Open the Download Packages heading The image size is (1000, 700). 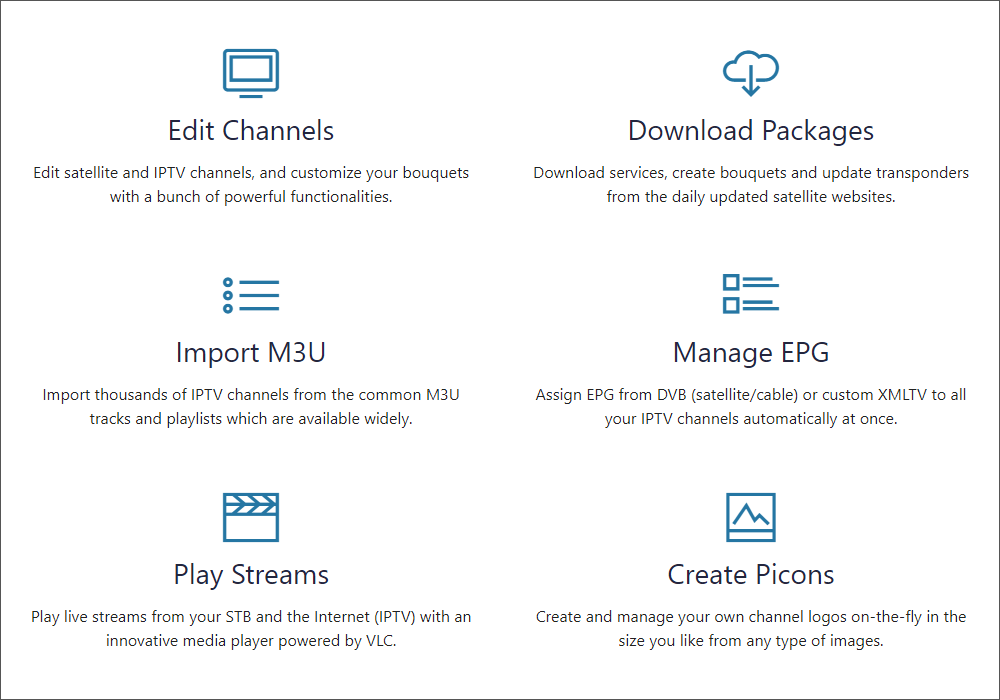point(751,131)
